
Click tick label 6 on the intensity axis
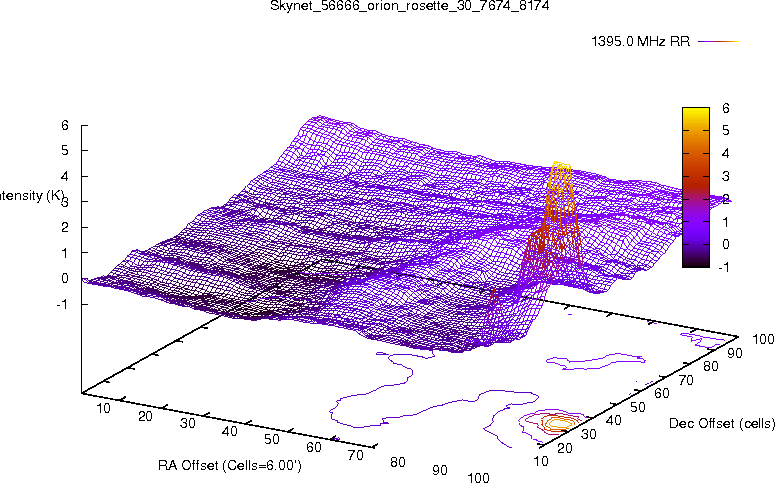click(x=64, y=125)
